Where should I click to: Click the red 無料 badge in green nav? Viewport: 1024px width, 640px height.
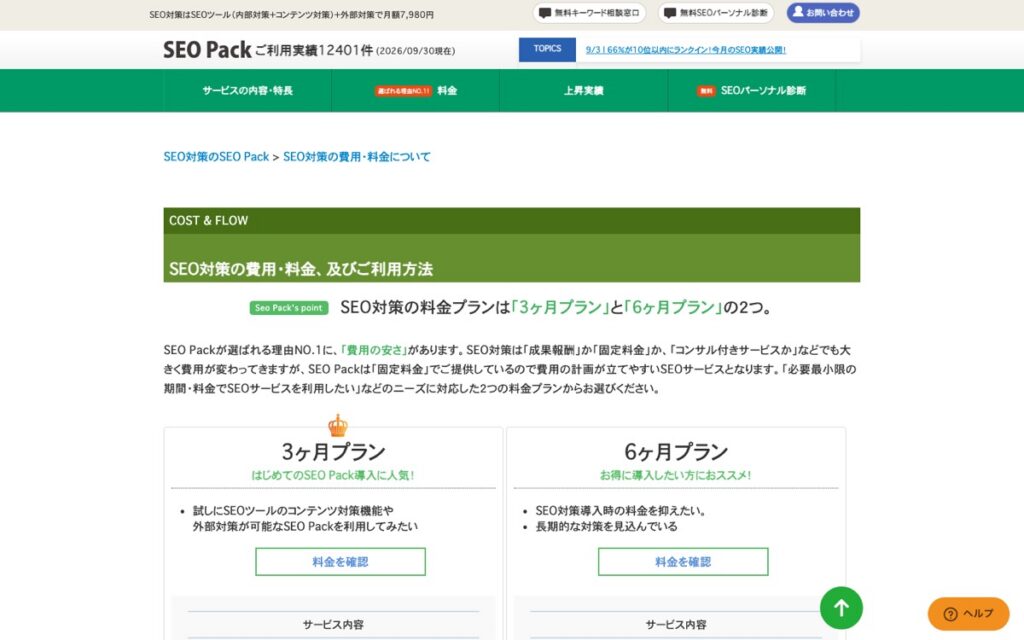coord(706,91)
